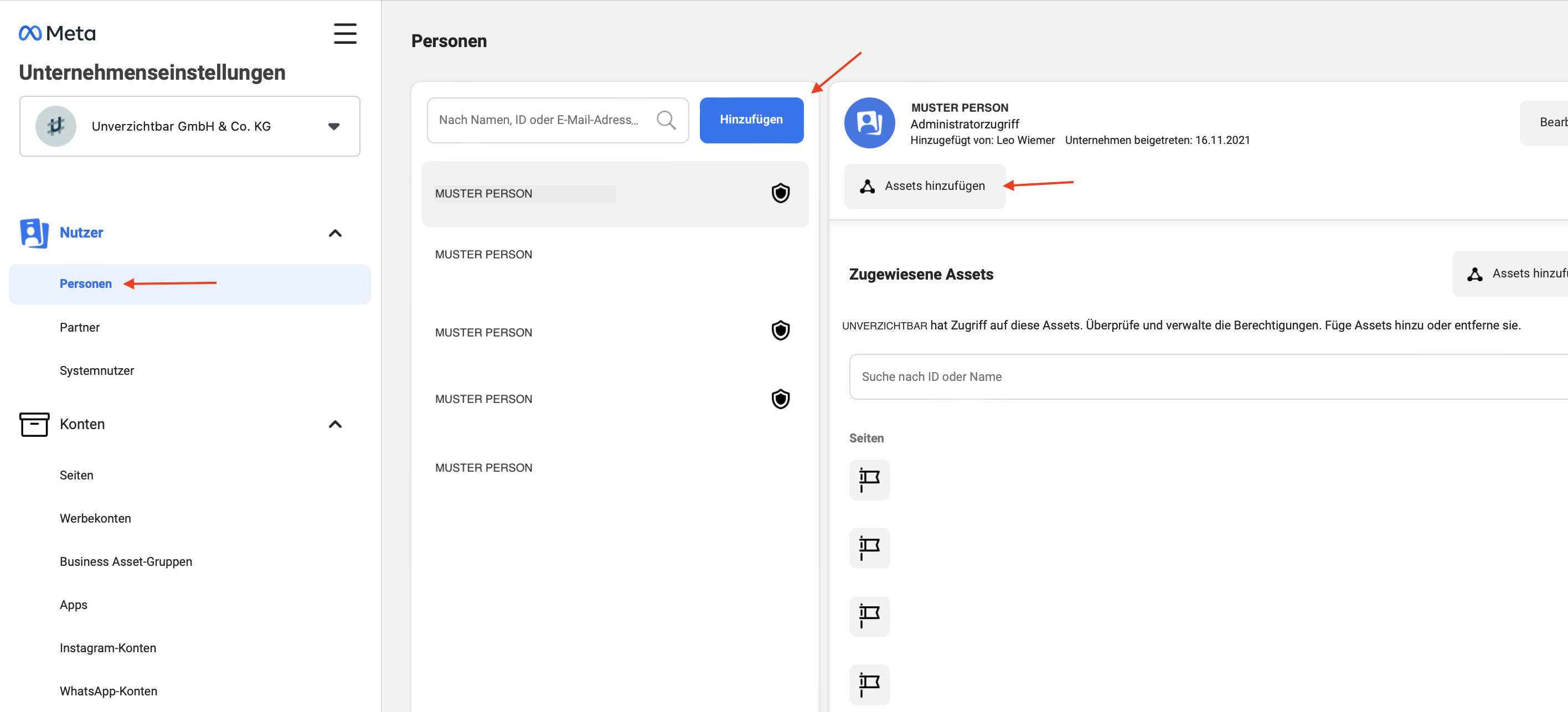This screenshot has height=712, width=1568.
Task: Focus the Suche nach ID oder Name field
Action: point(1208,376)
